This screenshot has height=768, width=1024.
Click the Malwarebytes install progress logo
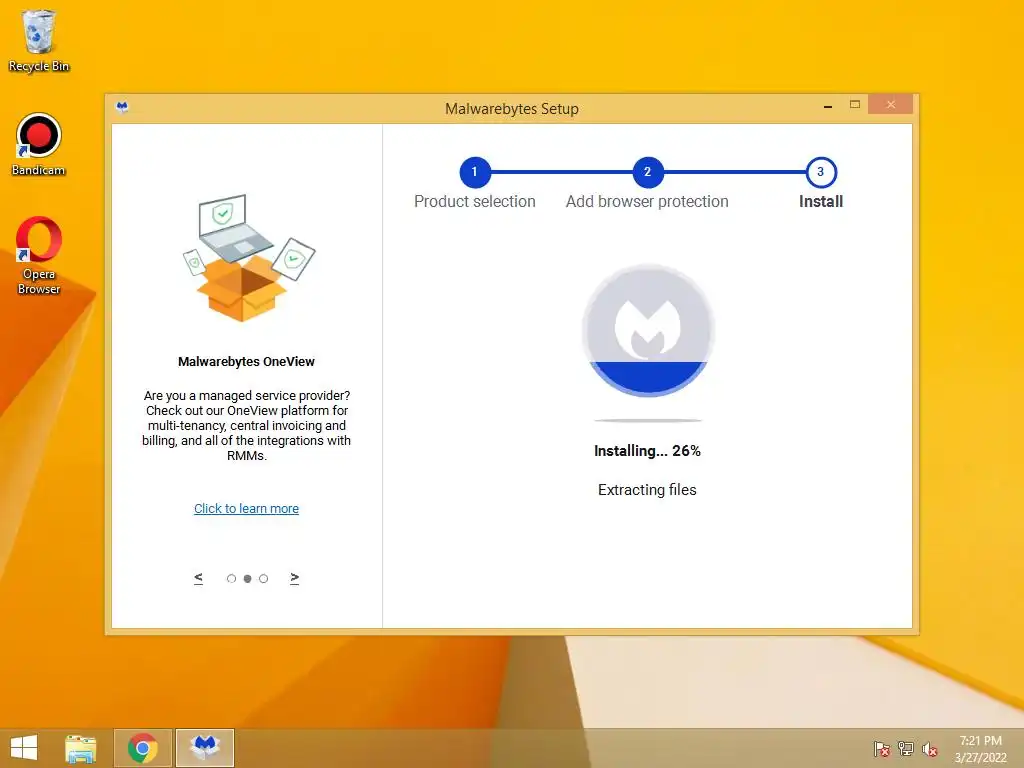coord(648,330)
